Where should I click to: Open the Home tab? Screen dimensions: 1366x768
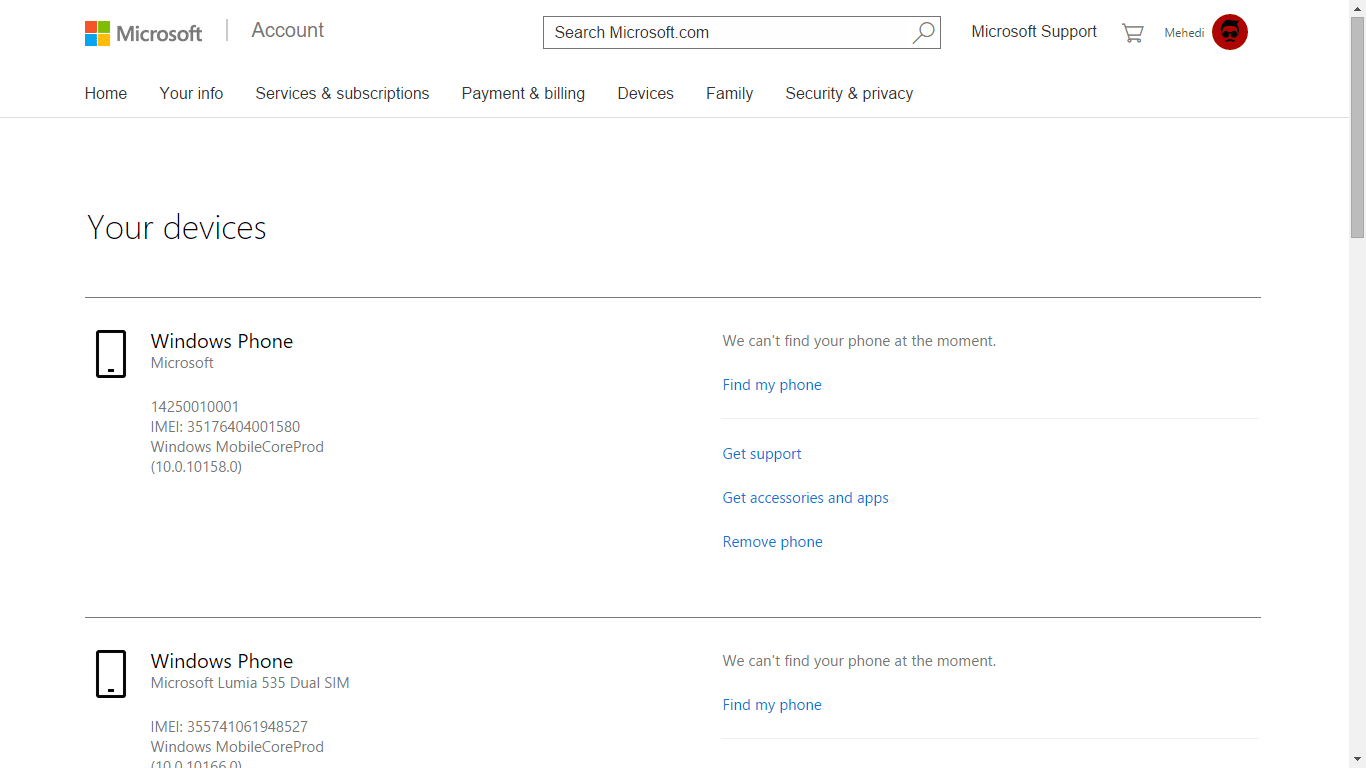(106, 93)
